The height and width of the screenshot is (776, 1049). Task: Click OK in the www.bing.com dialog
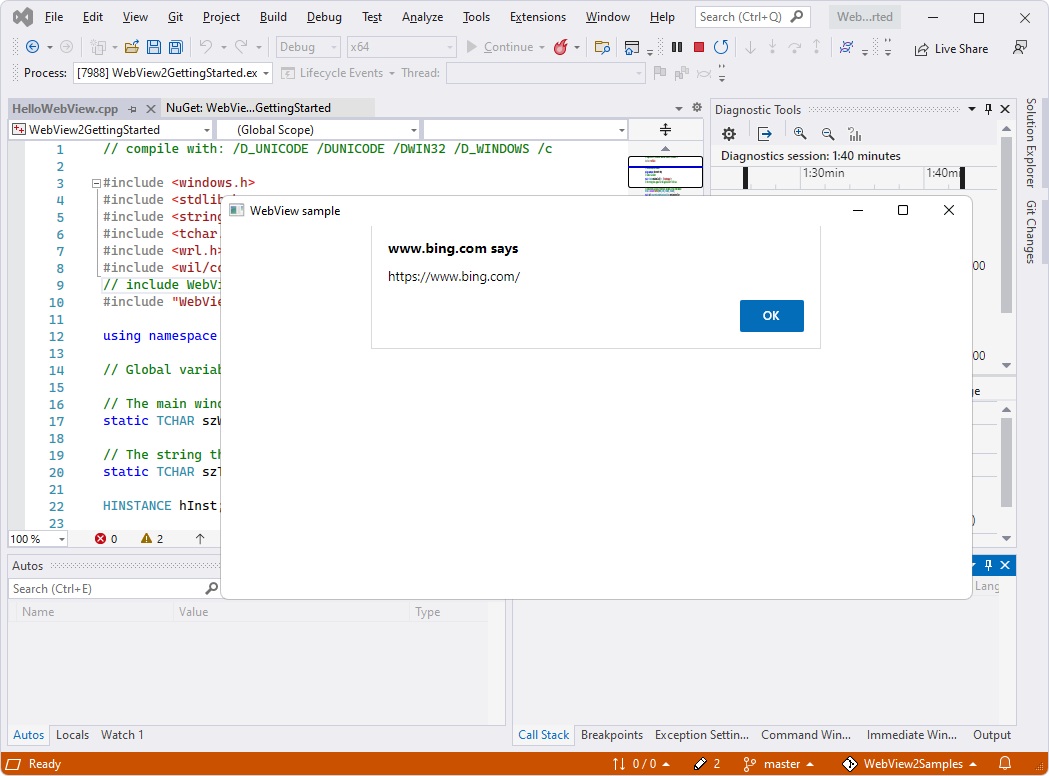point(771,314)
